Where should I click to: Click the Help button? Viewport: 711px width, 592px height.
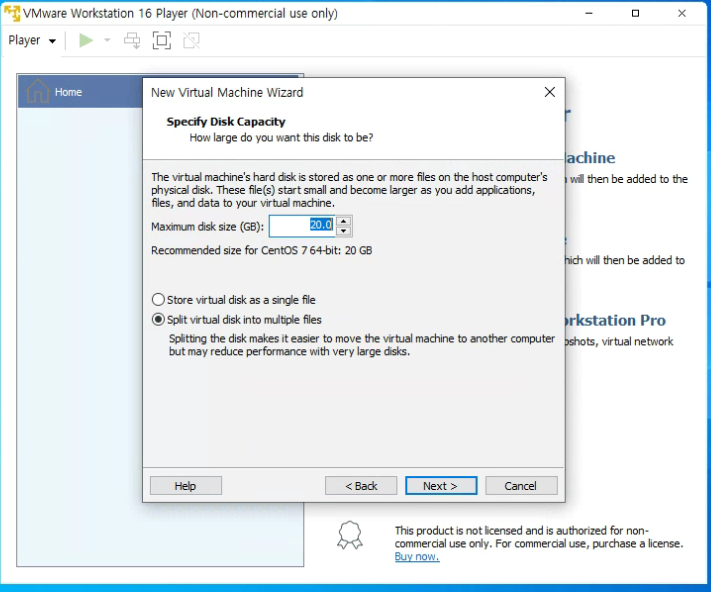tap(185, 485)
